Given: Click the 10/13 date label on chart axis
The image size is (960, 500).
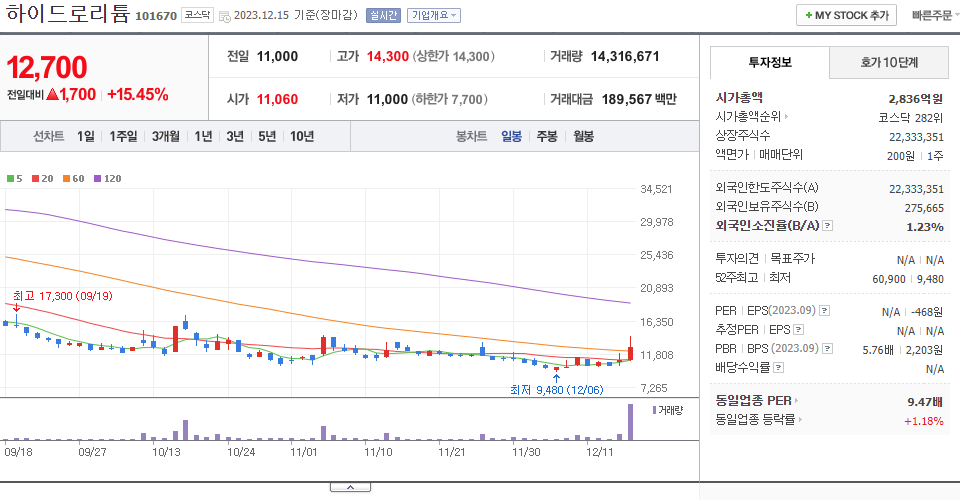Looking at the screenshot, I should click(x=166, y=452).
